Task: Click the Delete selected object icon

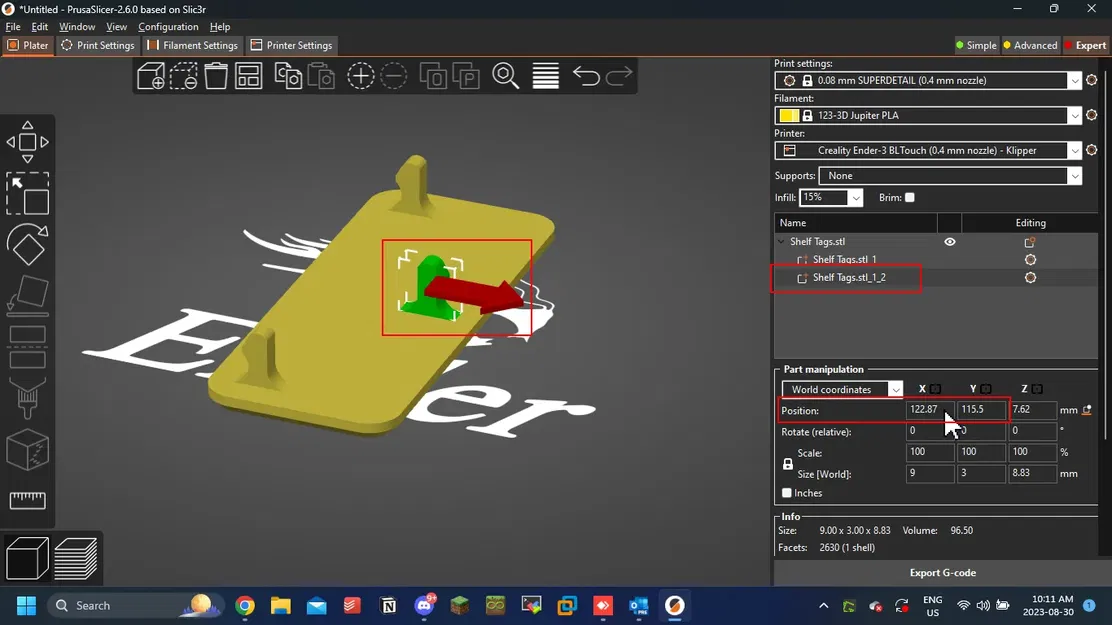Action: 183,76
